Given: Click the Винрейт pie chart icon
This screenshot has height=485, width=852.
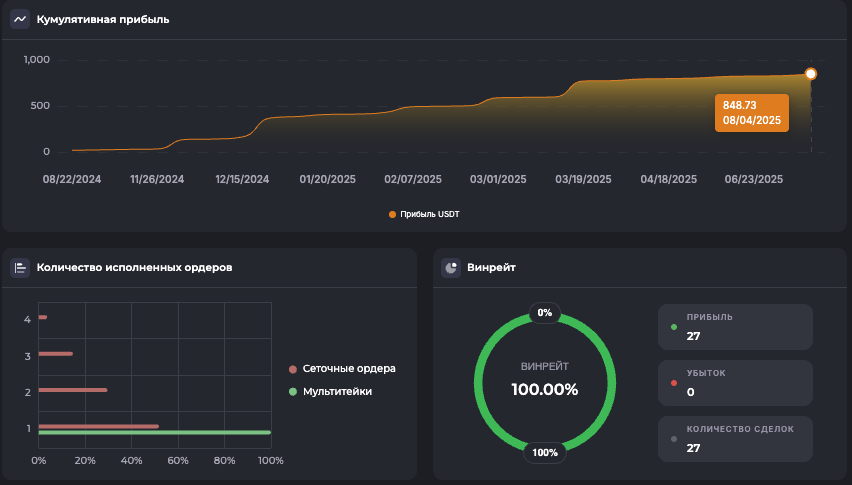Looking at the screenshot, I should coord(451,268).
